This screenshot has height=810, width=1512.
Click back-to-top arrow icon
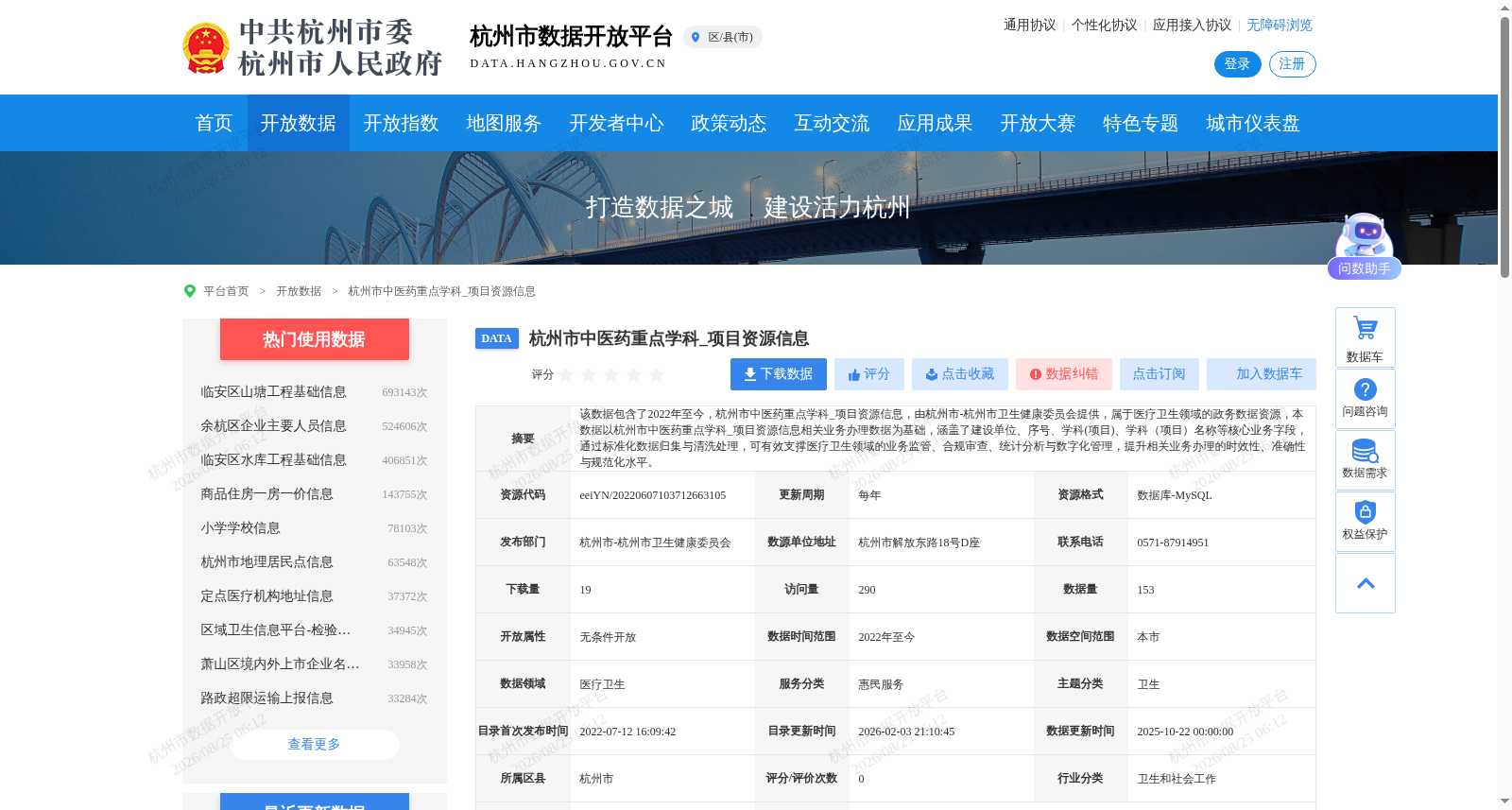[1365, 583]
